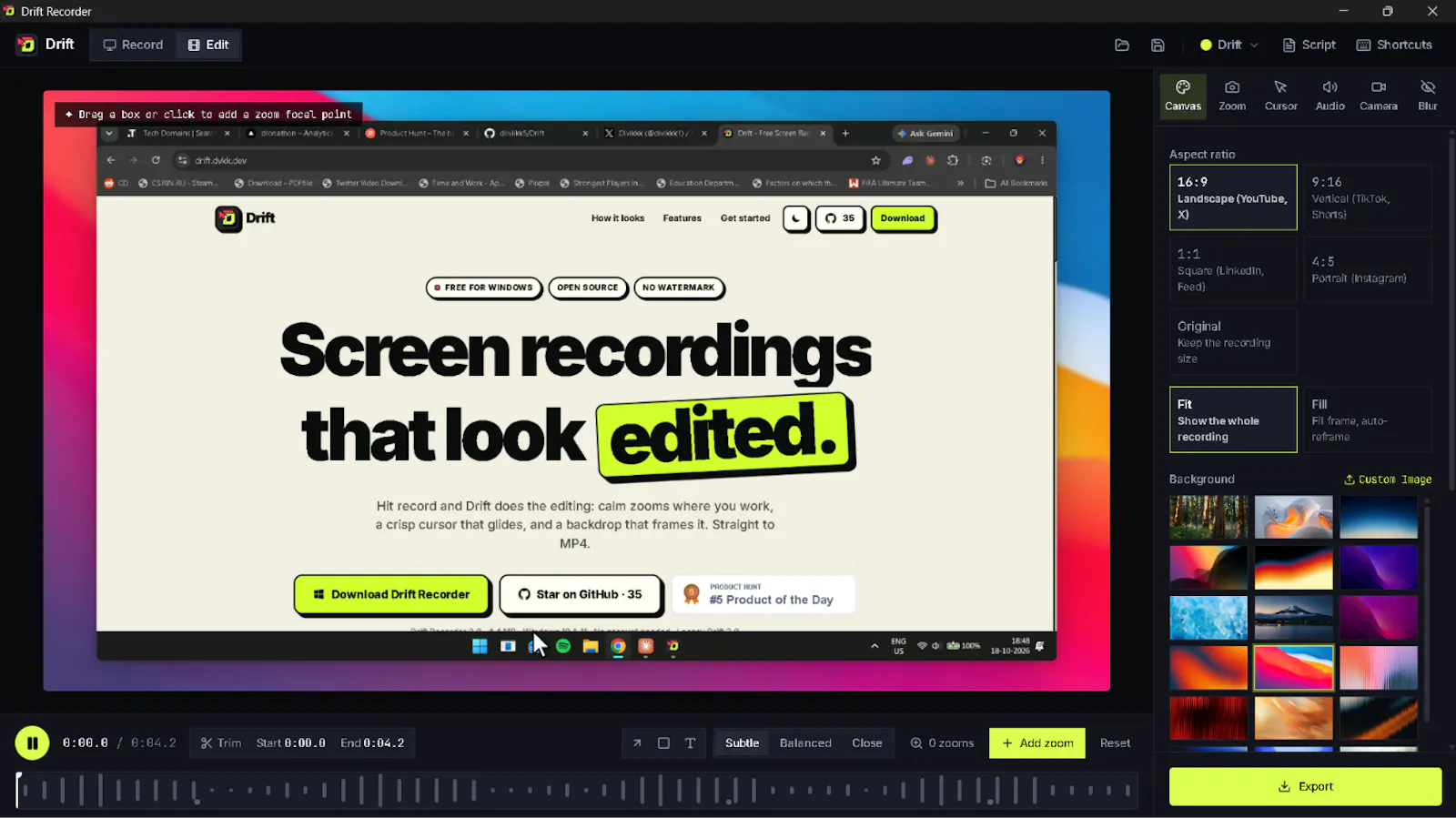1456x818 pixels.
Task: Open the Camera settings tab
Action: [1379, 96]
